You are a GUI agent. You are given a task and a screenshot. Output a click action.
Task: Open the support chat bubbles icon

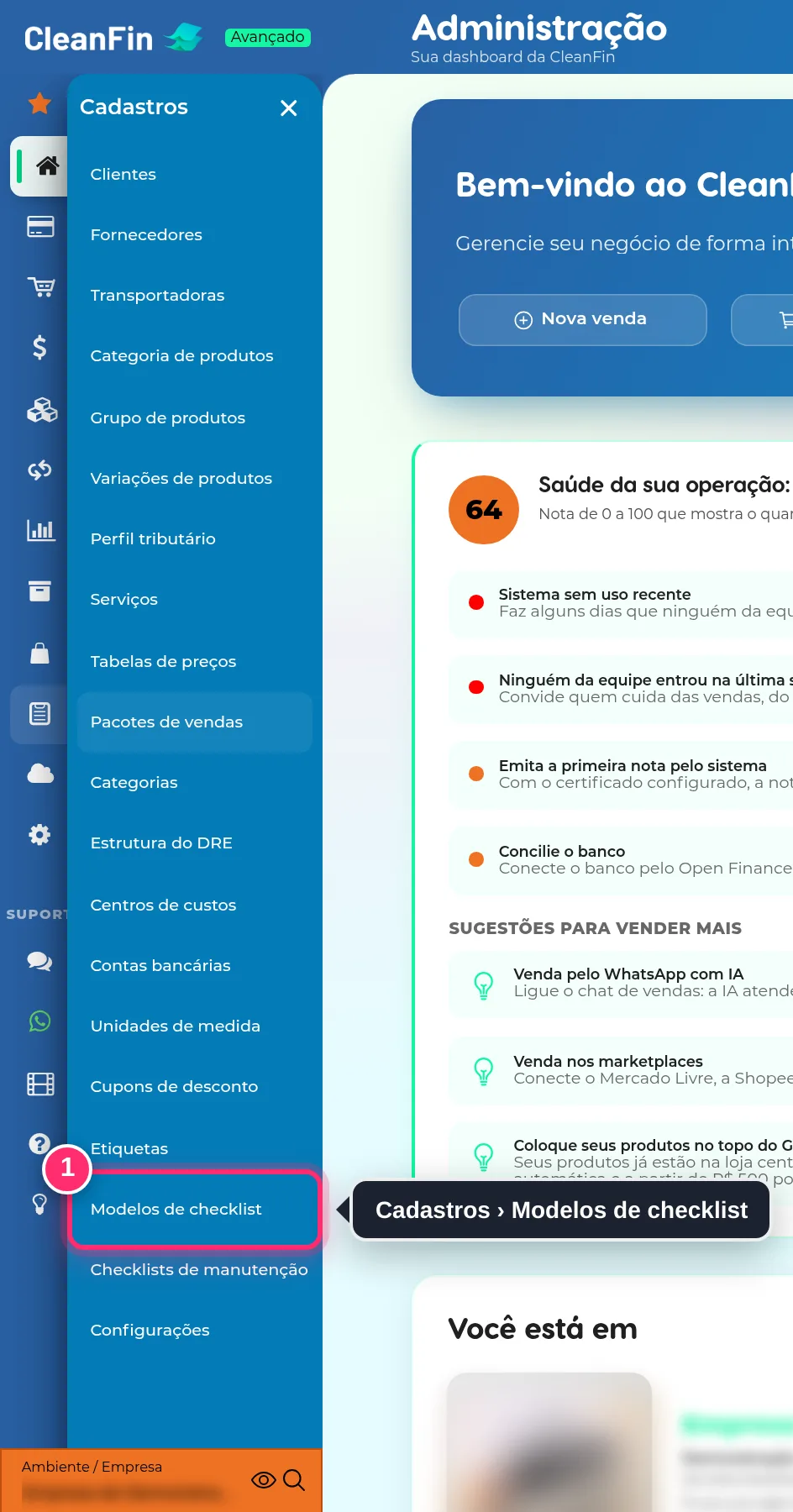coord(39,961)
